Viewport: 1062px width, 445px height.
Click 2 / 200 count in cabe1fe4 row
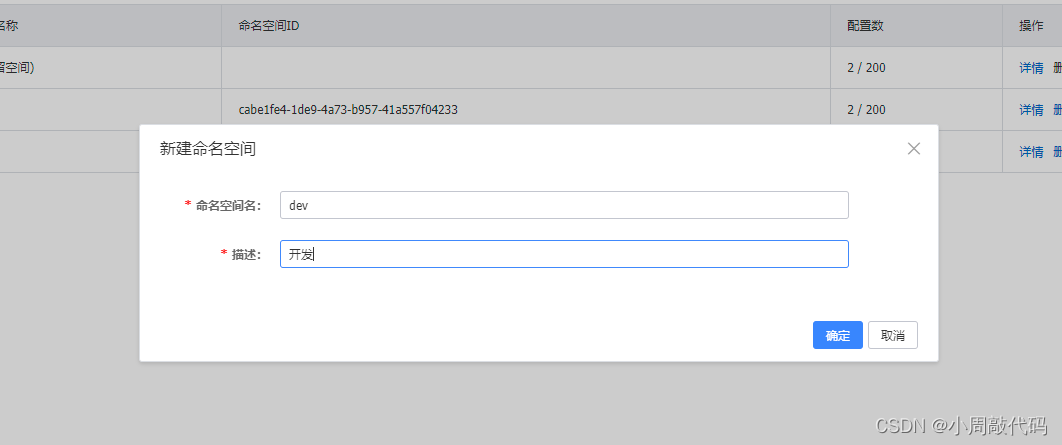tap(866, 110)
